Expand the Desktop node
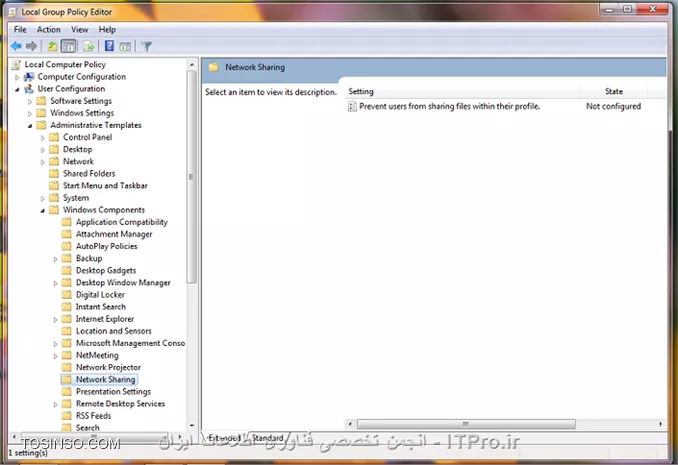The width and height of the screenshot is (678, 465). coord(42,150)
